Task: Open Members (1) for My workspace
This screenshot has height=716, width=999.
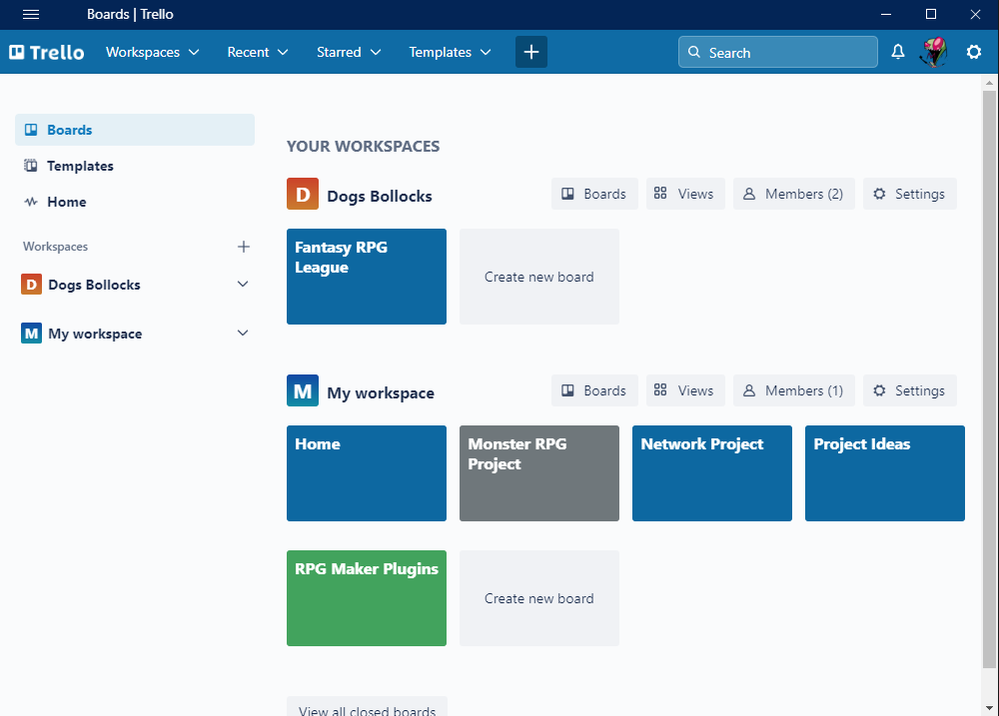Action: click(x=794, y=390)
